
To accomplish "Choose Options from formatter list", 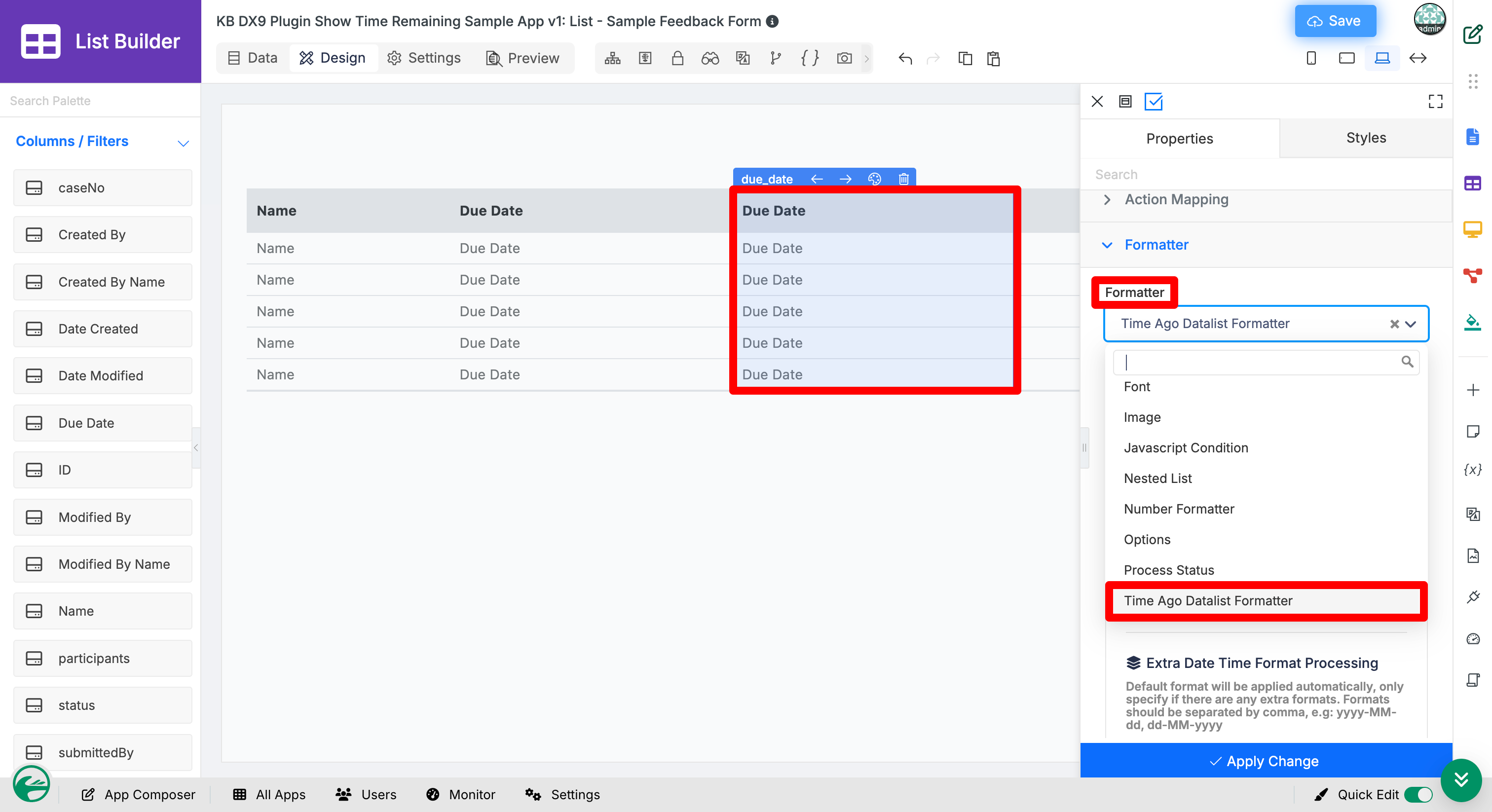I will (x=1266, y=540).
